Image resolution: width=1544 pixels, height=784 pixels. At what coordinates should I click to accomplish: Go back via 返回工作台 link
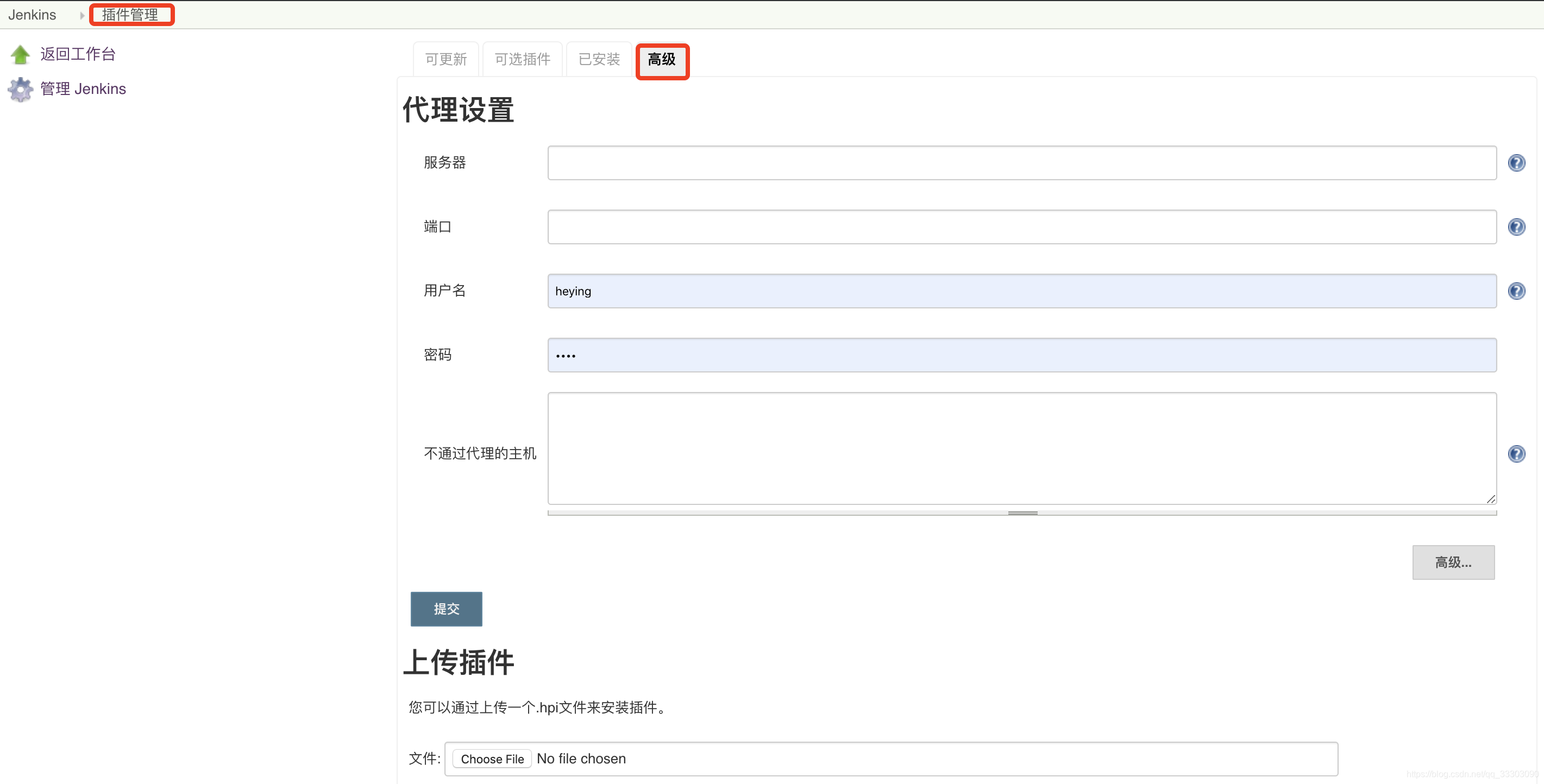(78, 54)
